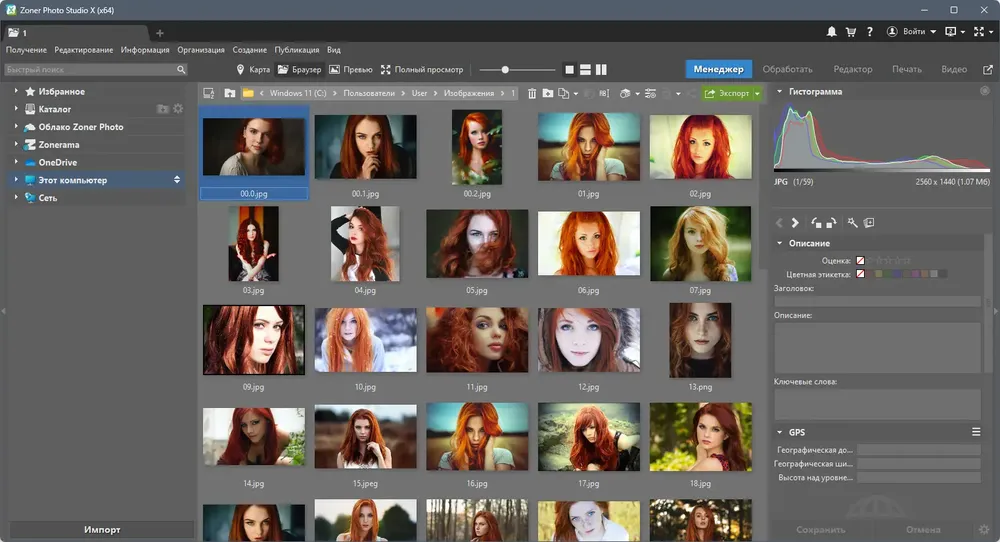Switch to two-column split view mode
The height and width of the screenshot is (542, 1000).
(x=601, y=70)
